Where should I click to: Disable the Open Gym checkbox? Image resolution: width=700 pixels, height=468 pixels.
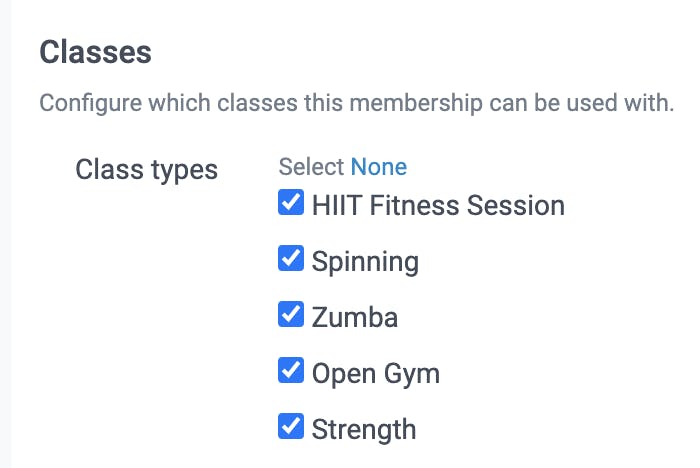coord(291,372)
